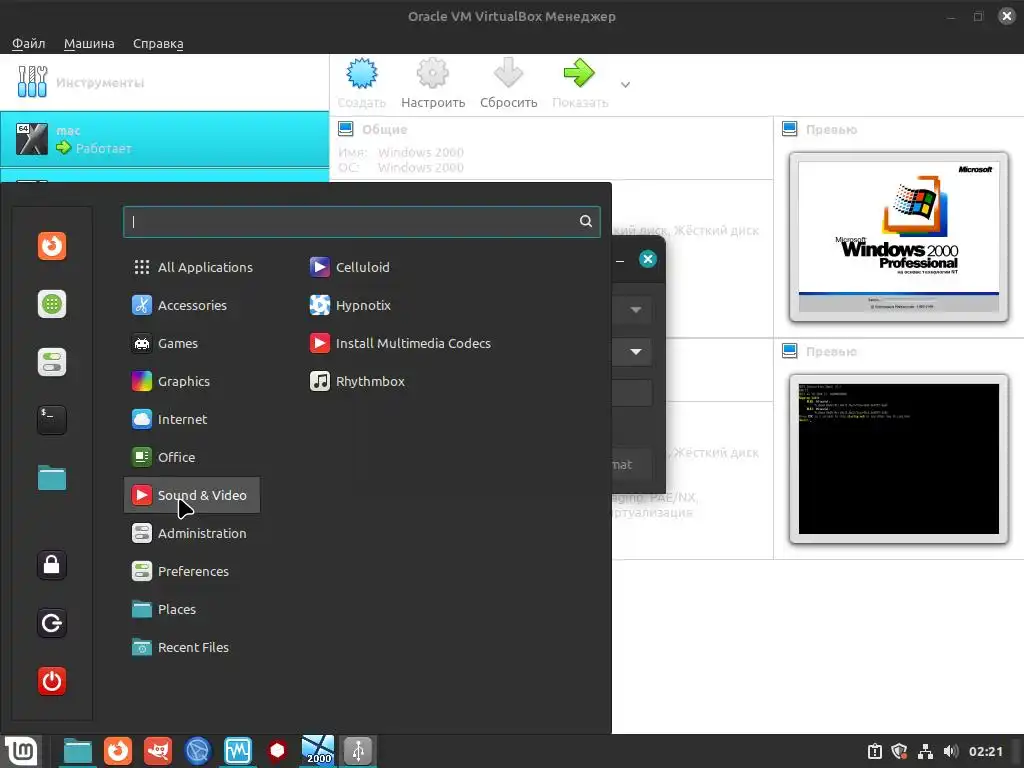Click the upper Превью section header
The width and height of the screenshot is (1024, 768).
pyautogui.click(x=831, y=129)
